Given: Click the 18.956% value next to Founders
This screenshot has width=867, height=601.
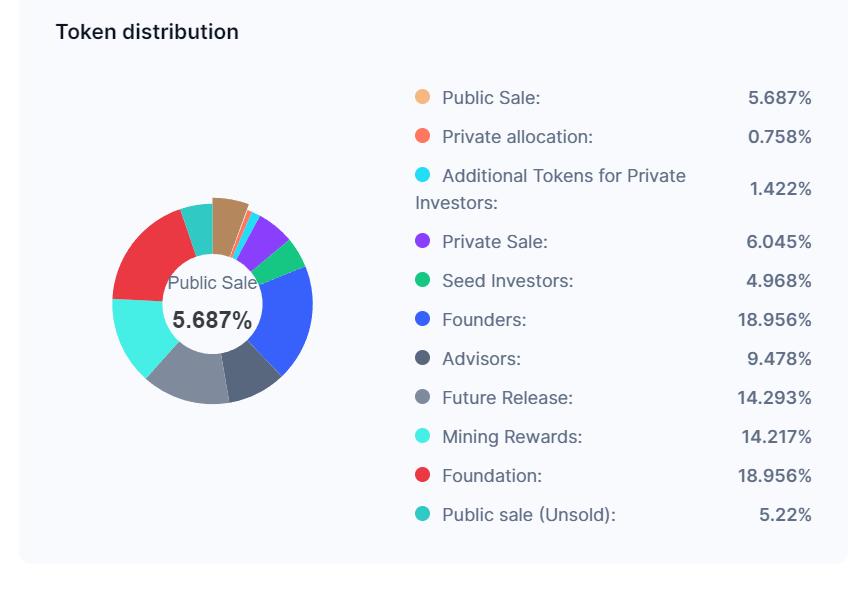Looking at the screenshot, I should point(774,320).
